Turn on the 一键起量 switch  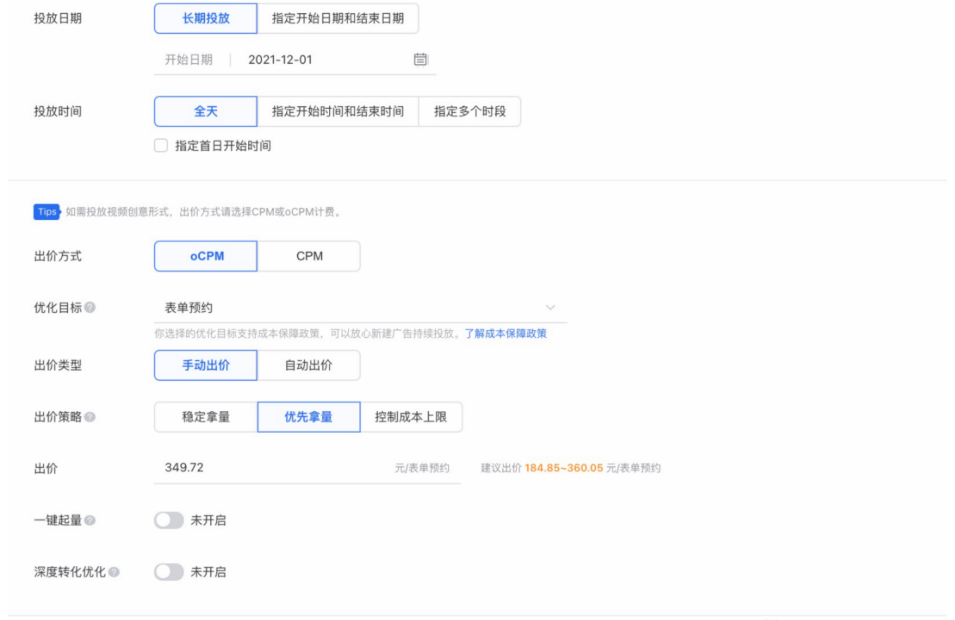coord(169,521)
